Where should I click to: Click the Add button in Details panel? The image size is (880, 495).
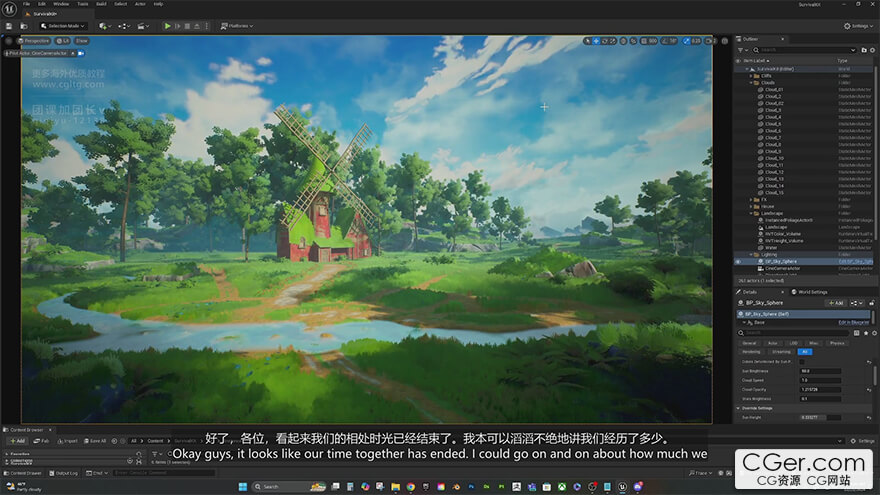pos(834,302)
